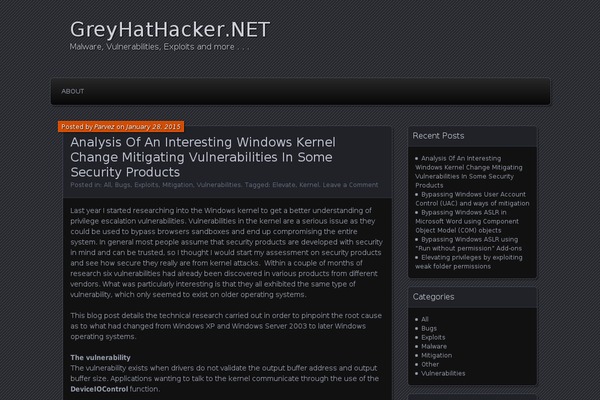Select the Vulnerabilities category under post title
The image size is (600, 400).
(x=218, y=185)
